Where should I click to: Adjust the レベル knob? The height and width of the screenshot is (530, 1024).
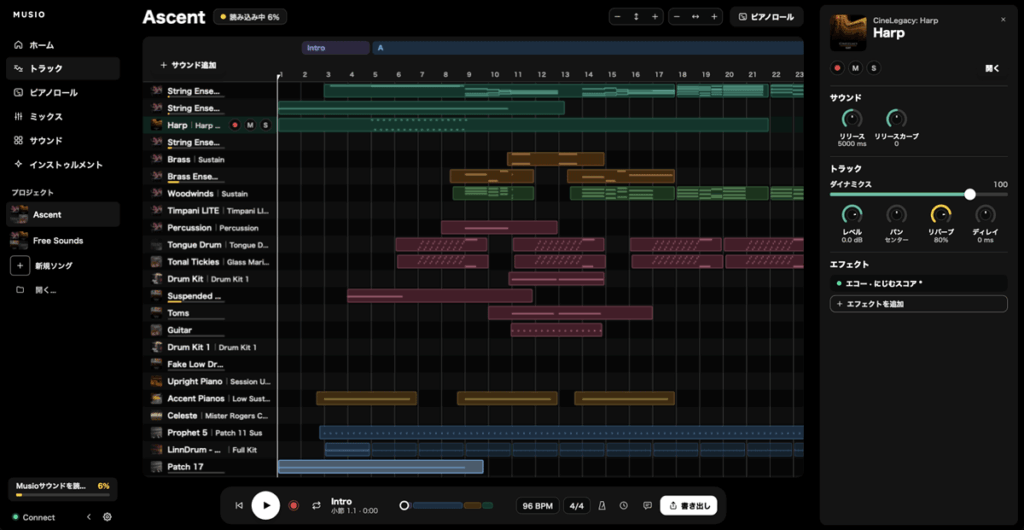point(852,214)
